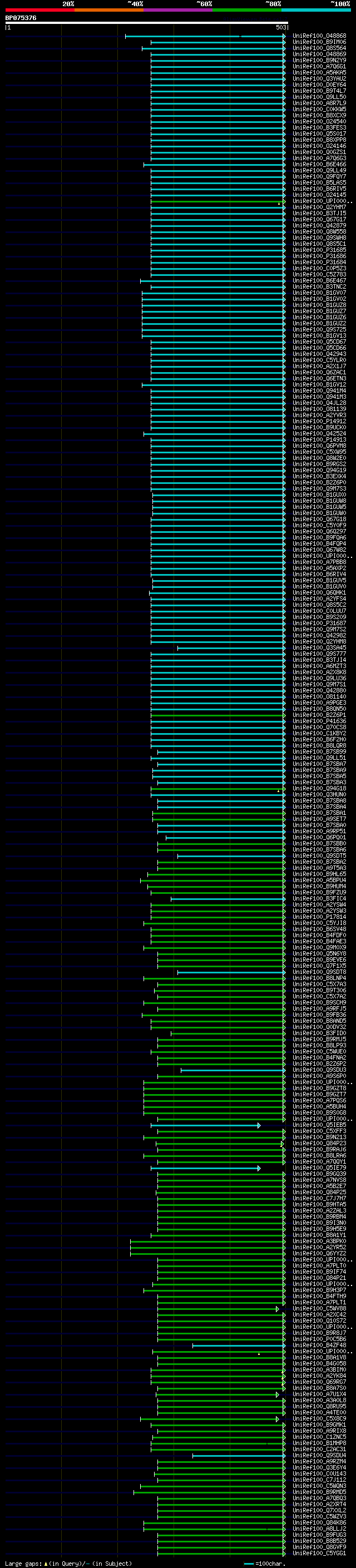356x1568 pixels.
Task: Select the UniRef100_Q0DV32 label
Action: pyautogui.click(x=319, y=1027)
